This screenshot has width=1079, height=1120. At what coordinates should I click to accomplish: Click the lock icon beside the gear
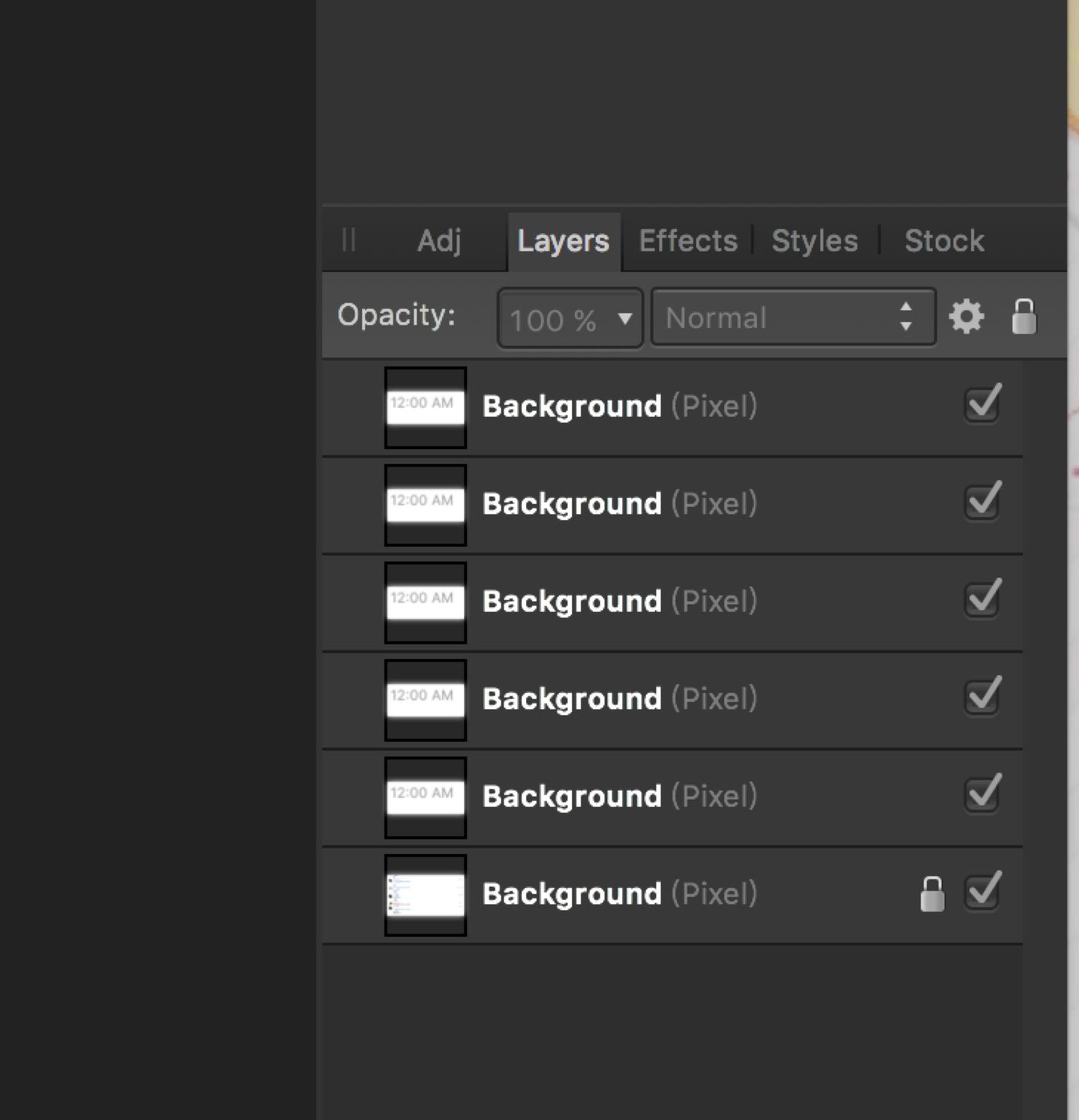(1024, 317)
